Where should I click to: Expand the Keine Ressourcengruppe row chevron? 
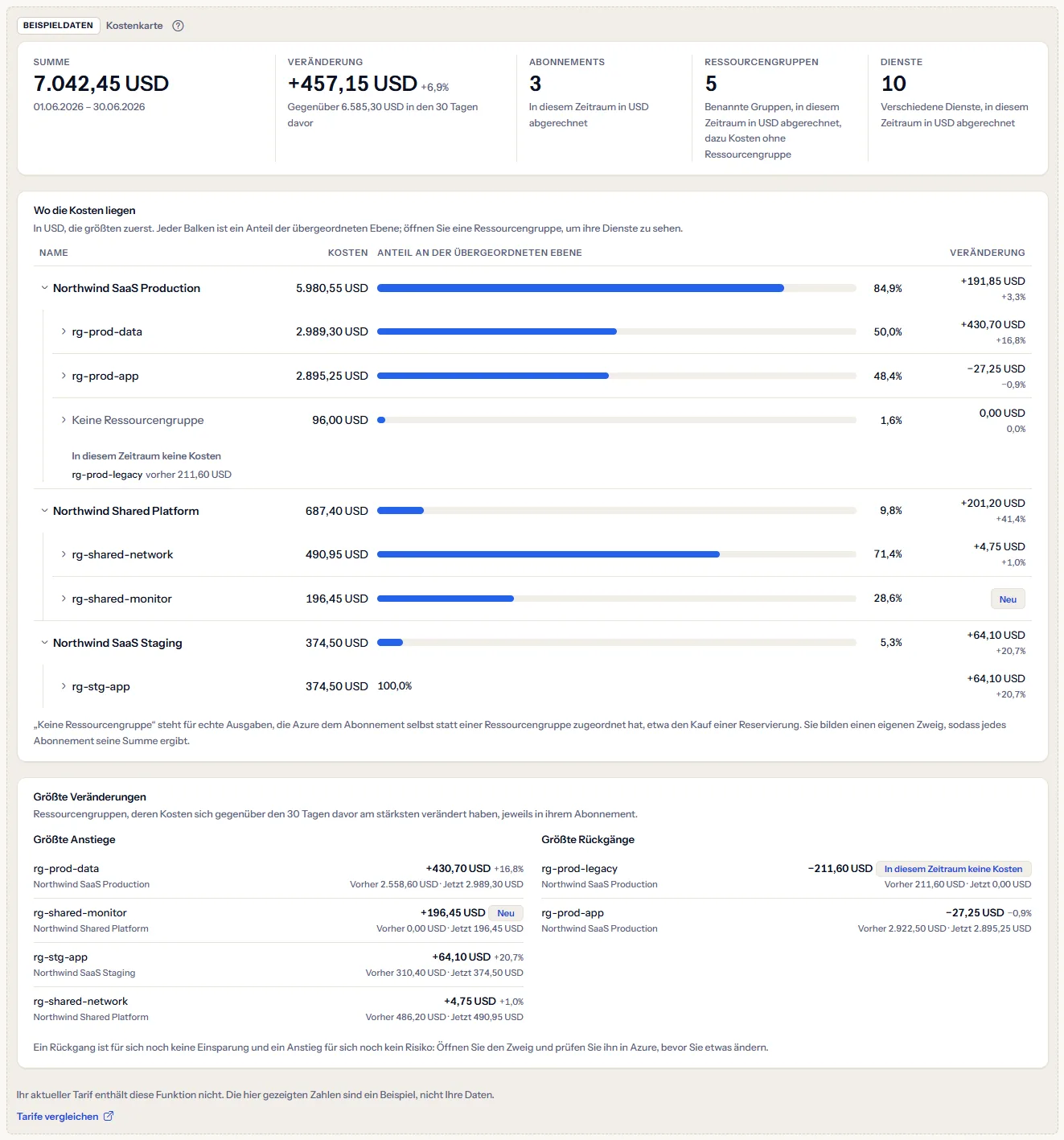pos(64,420)
